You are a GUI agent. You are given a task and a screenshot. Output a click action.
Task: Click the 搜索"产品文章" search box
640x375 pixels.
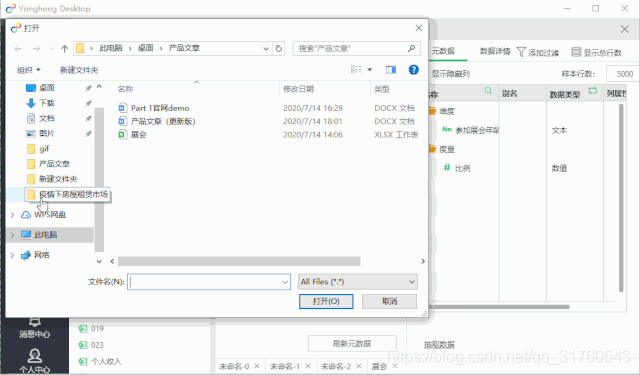[x=356, y=49]
